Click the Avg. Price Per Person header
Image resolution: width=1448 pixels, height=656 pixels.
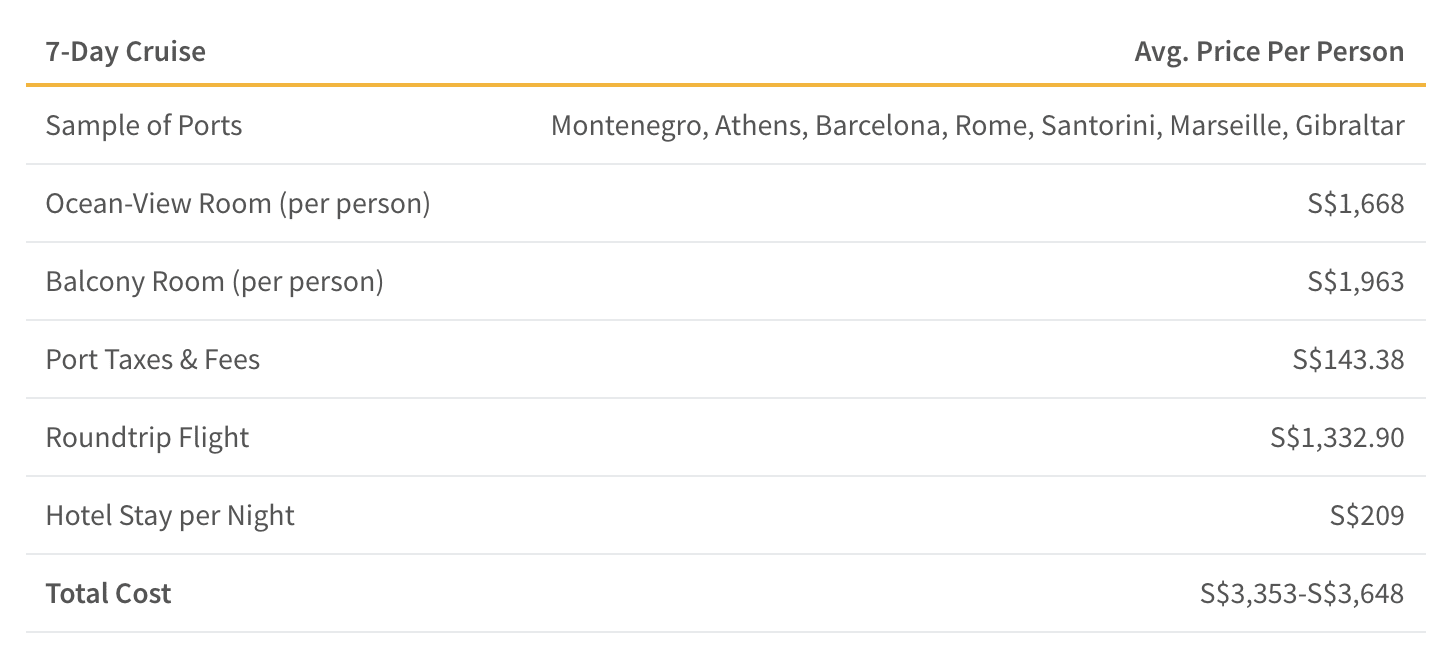[x=1269, y=52]
